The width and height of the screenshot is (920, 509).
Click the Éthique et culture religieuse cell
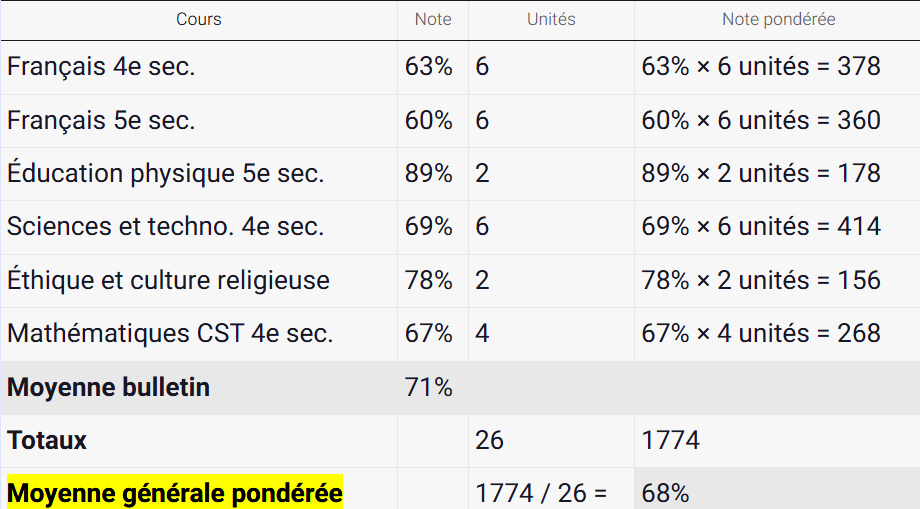[x=168, y=281]
